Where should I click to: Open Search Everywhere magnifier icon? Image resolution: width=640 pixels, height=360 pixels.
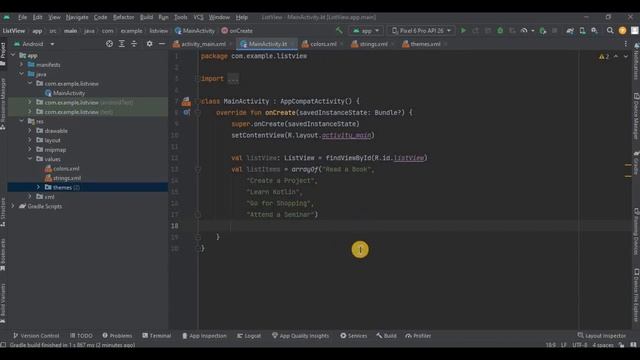point(610,31)
